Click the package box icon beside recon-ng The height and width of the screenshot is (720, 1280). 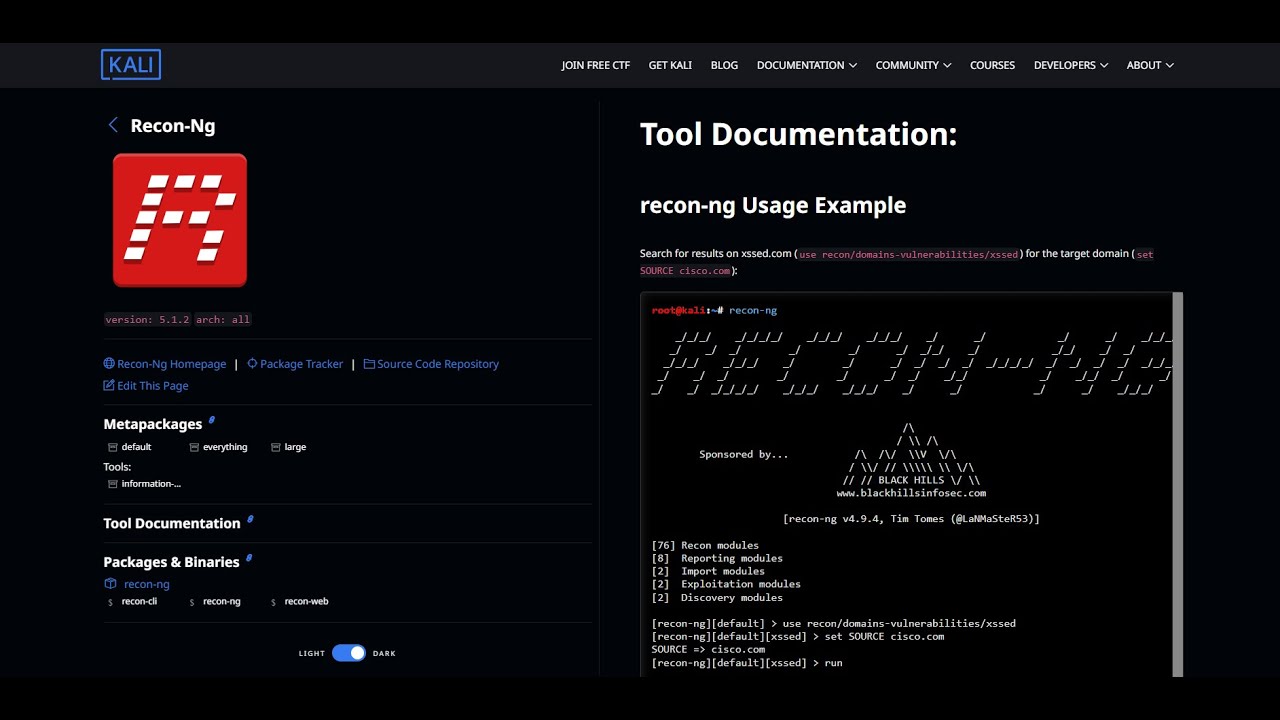[111, 584]
